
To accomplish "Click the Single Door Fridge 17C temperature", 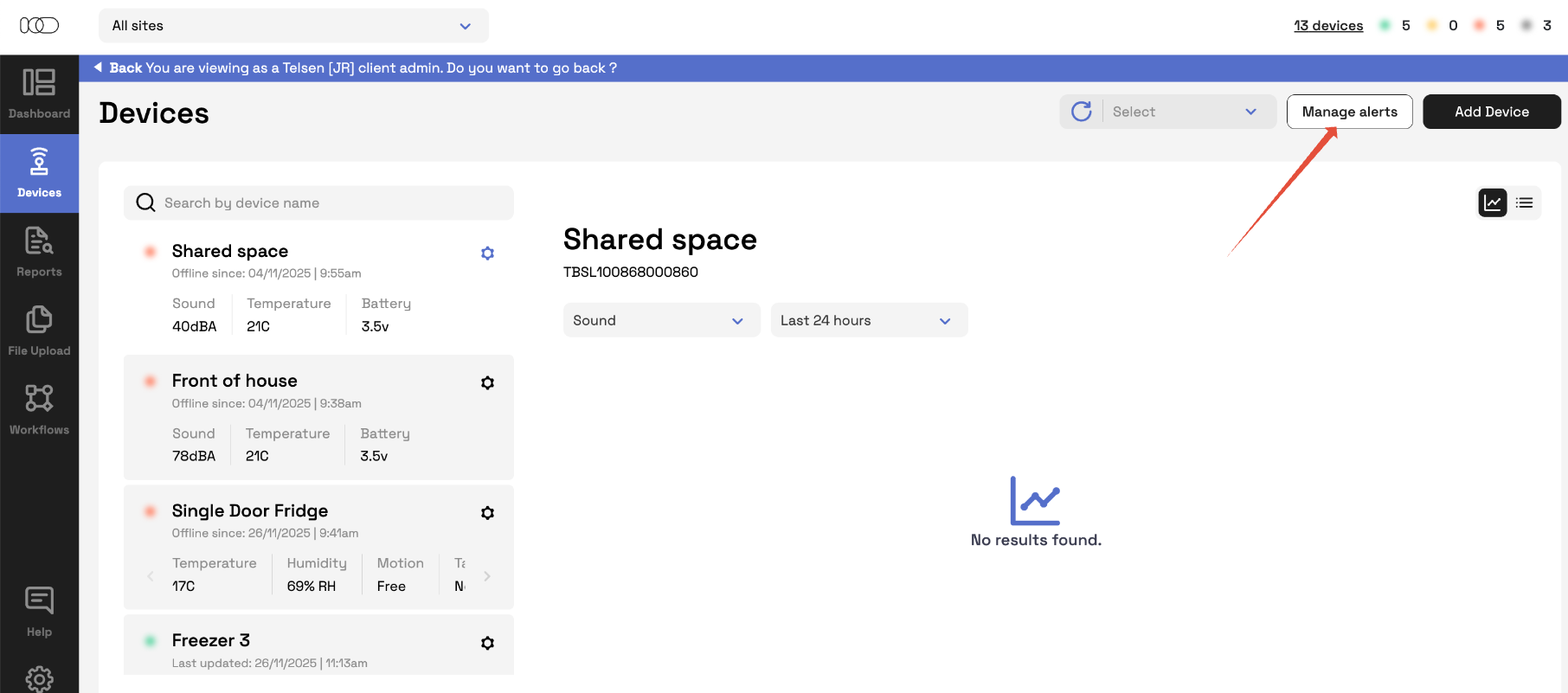I will [x=183, y=586].
